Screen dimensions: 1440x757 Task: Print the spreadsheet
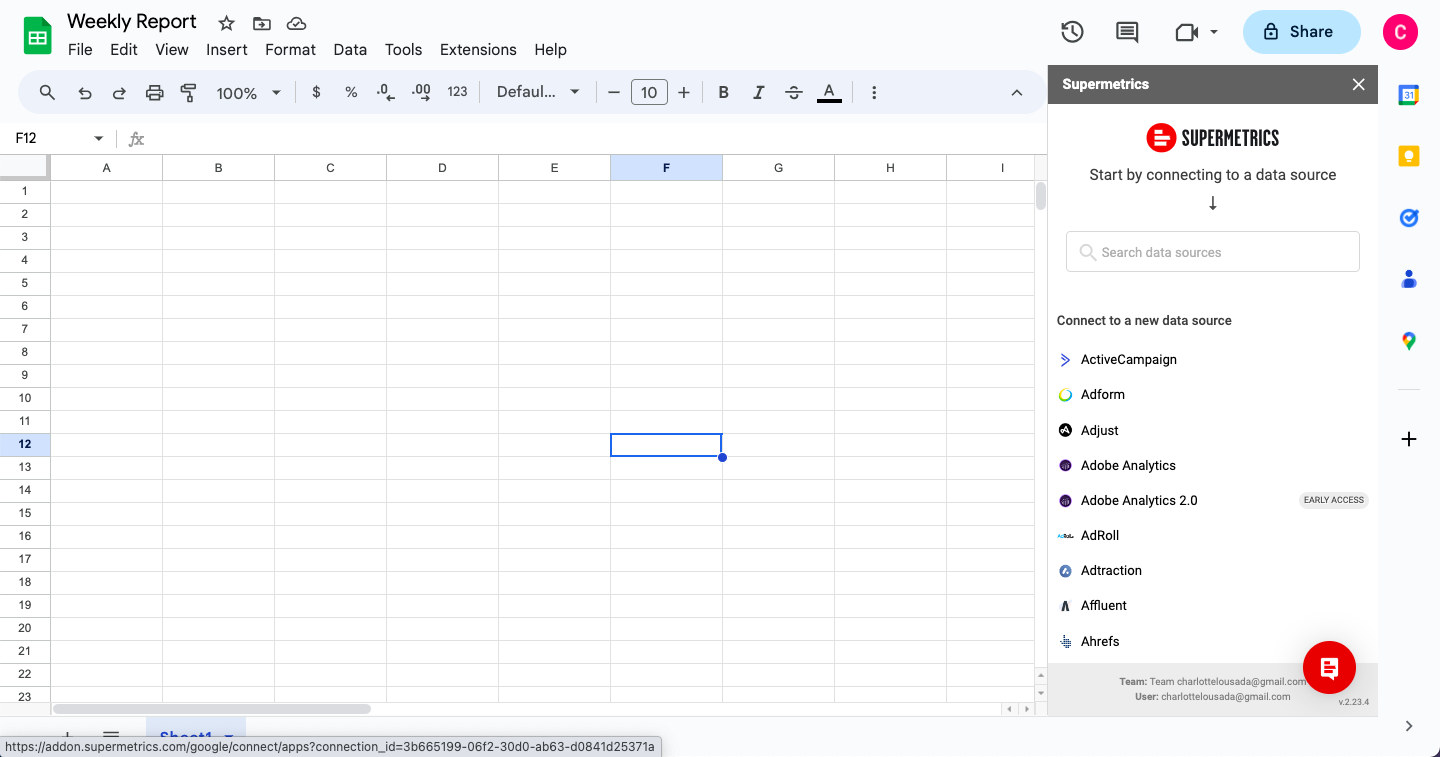(154, 92)
